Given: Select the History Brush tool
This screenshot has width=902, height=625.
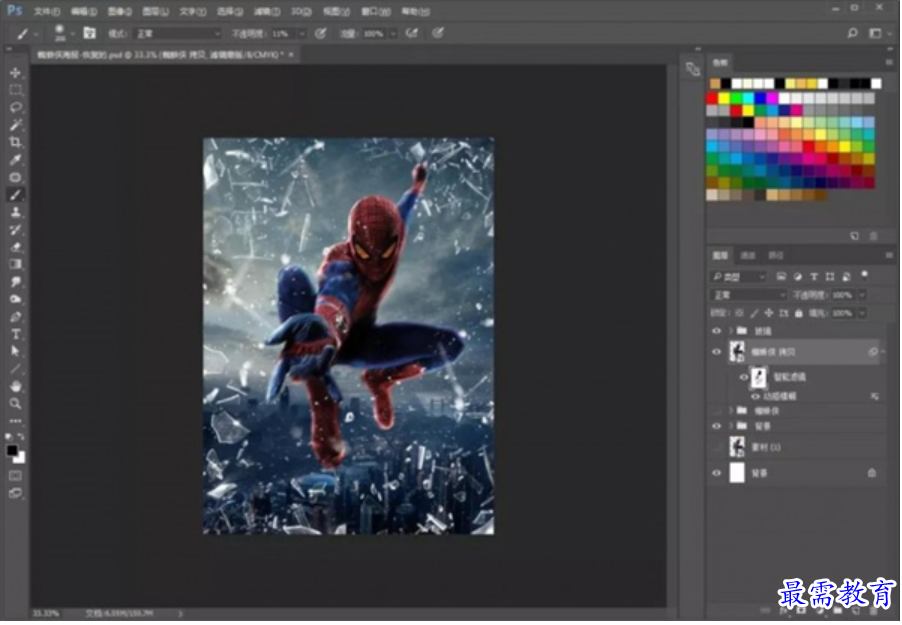Looking at the screenshot, I should tap(16, 230).
